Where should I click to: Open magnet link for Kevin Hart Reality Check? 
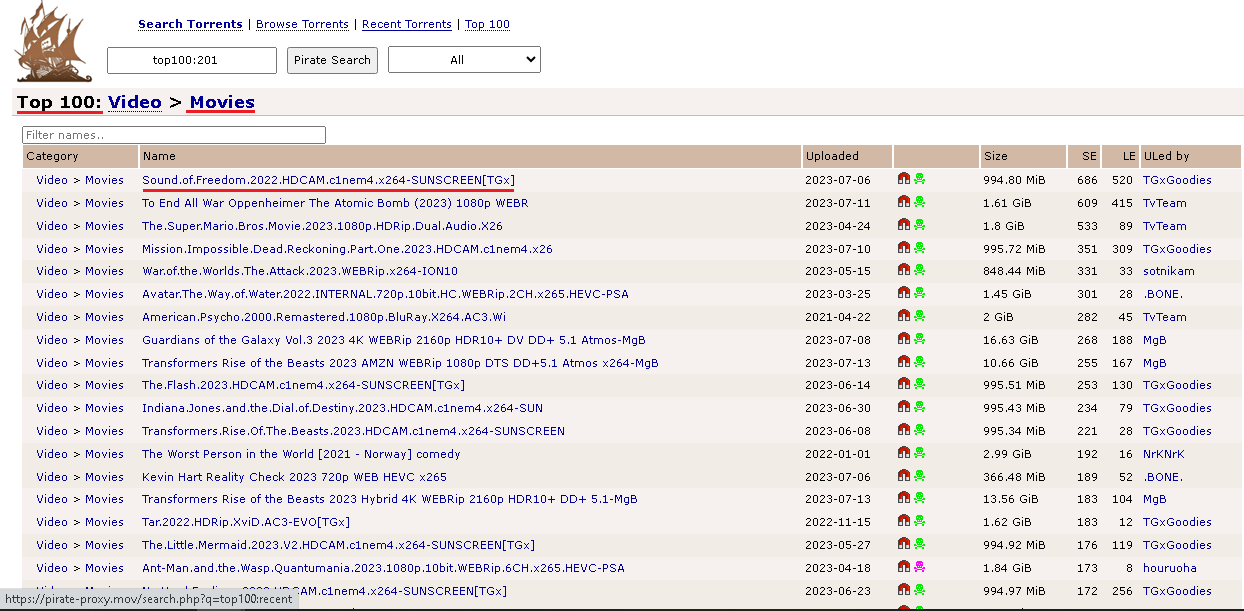[904, 476]
